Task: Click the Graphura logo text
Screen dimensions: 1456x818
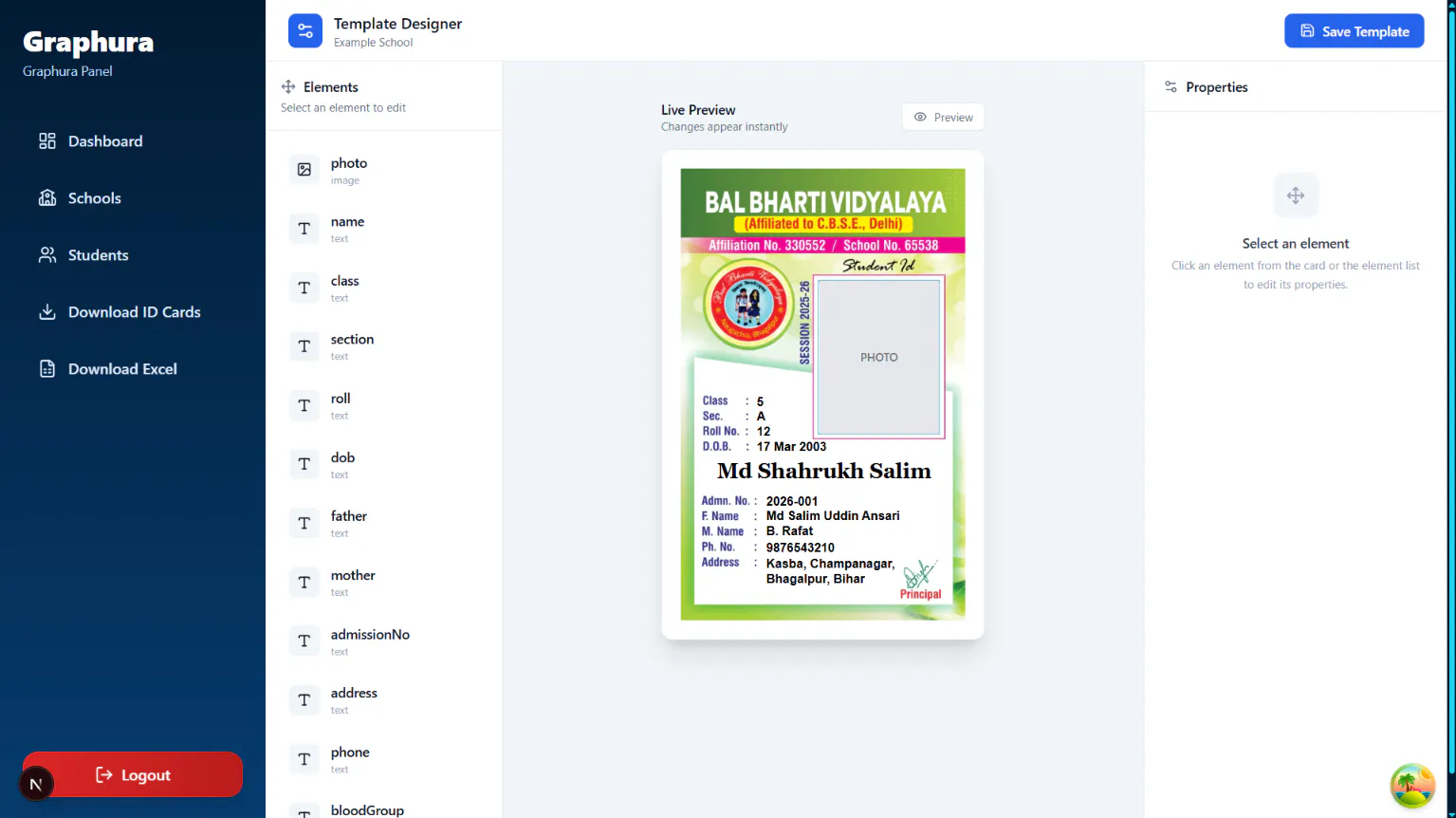Action: [88, 43]
